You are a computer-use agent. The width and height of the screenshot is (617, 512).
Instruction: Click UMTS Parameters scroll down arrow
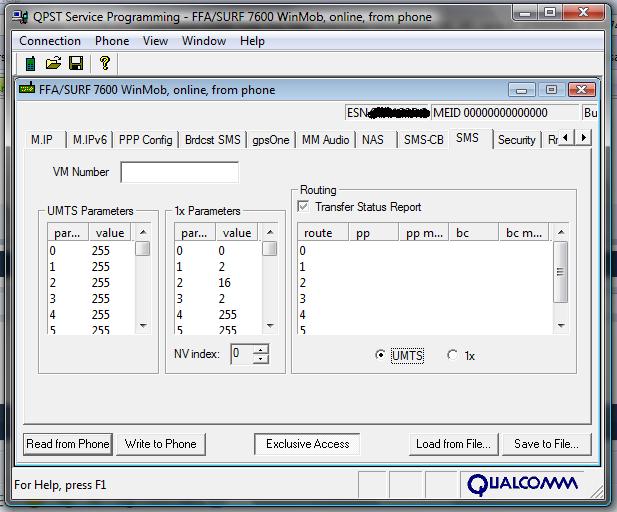click(x=143, y=326)
